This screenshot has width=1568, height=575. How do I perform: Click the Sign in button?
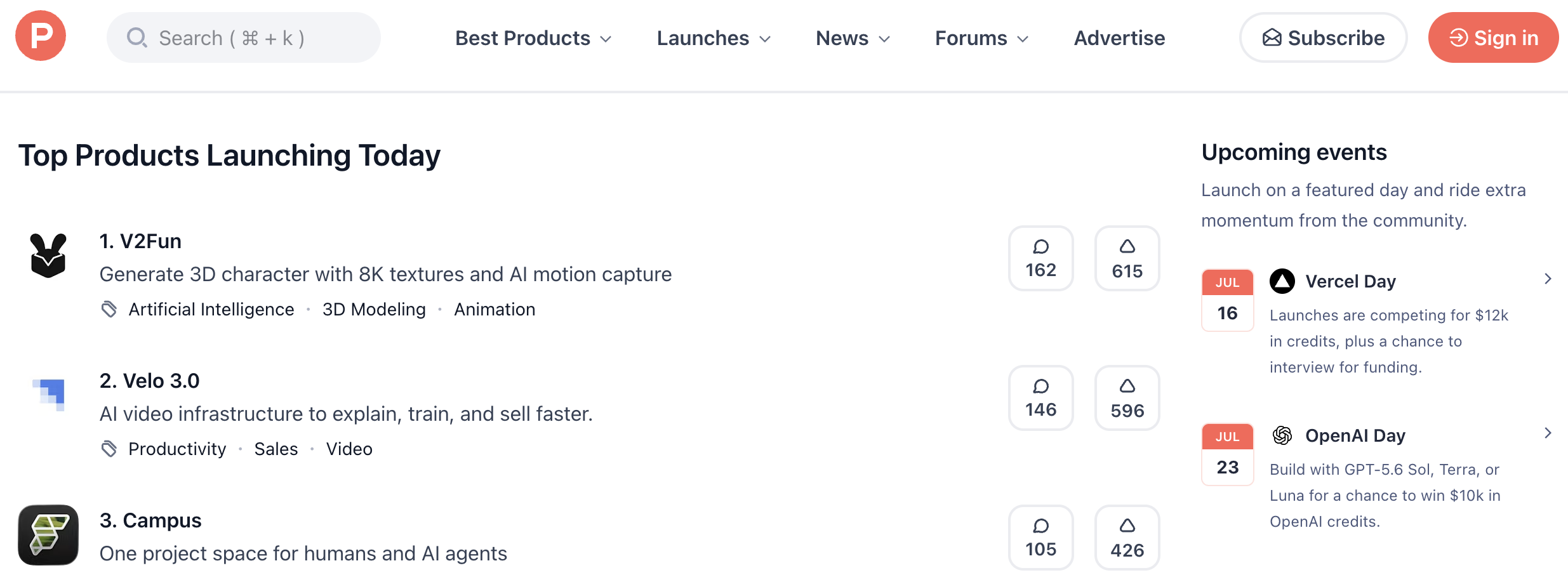pyautogui.click(x=1493, y=37)
